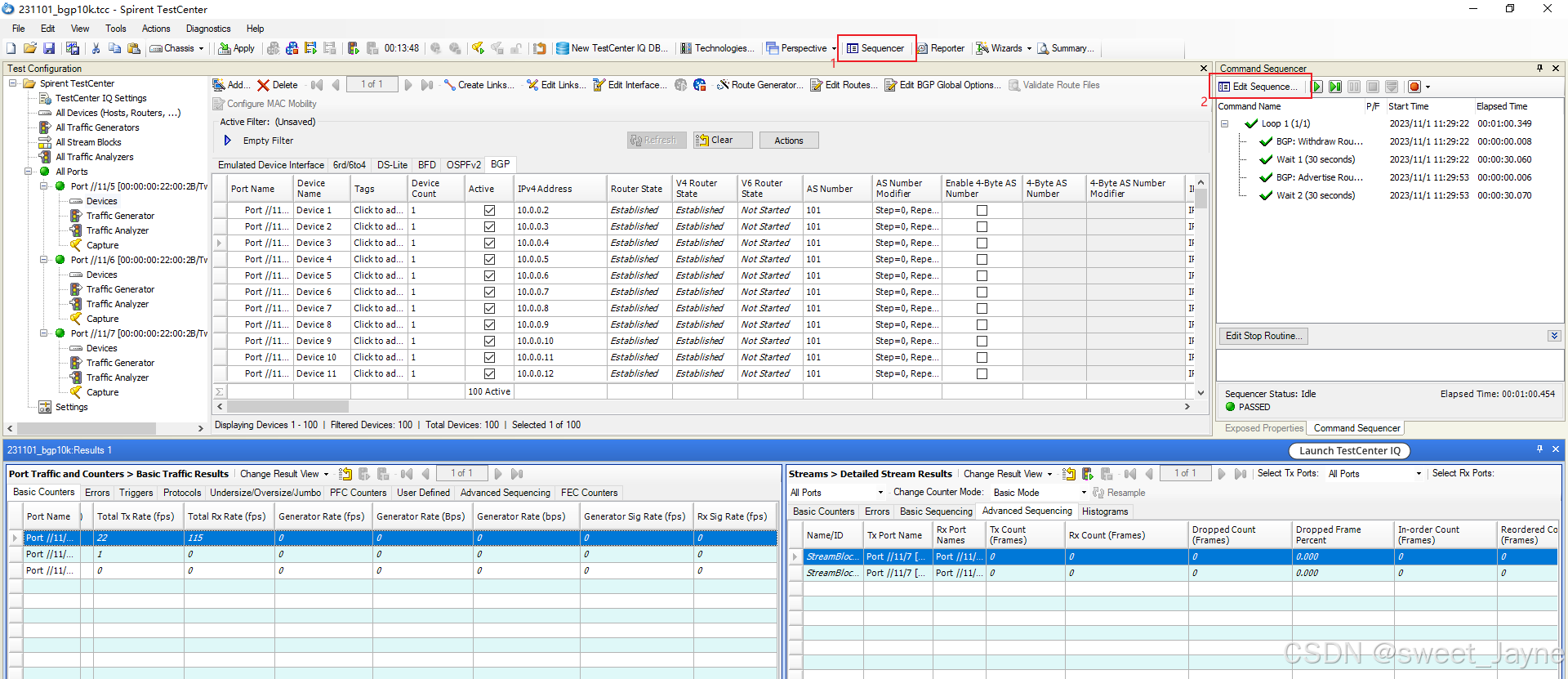This screenshot has height=679, width=1568.
Task: Open the Route Generator tool
Action: [x=759, y=85]
